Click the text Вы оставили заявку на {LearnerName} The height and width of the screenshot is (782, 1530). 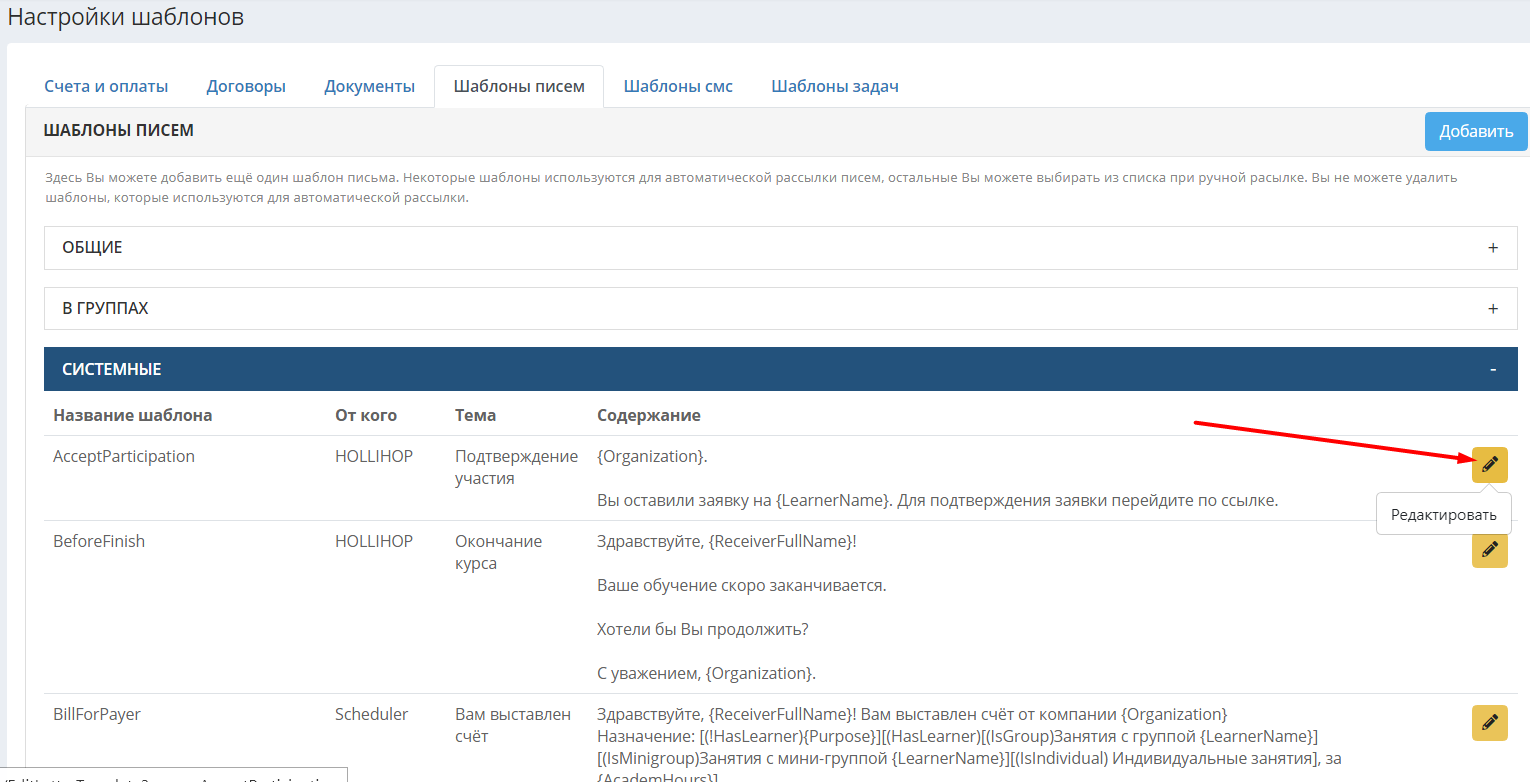click(x=744, y=500)
